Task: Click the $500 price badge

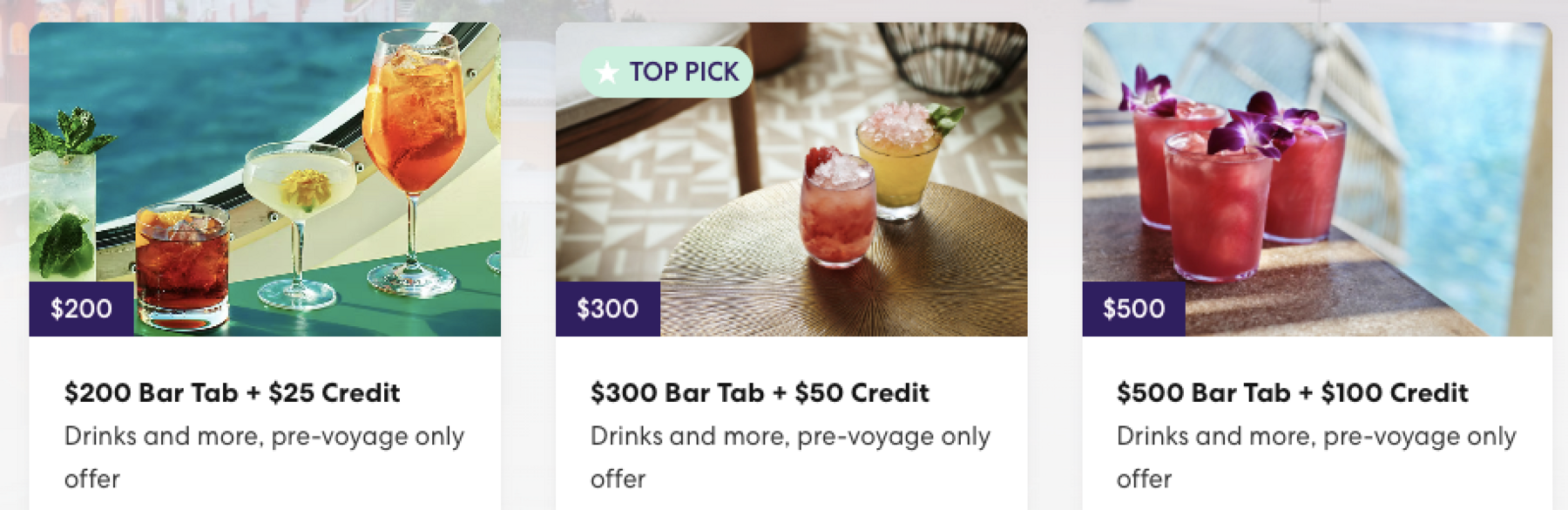Action: click(1133, 309)
